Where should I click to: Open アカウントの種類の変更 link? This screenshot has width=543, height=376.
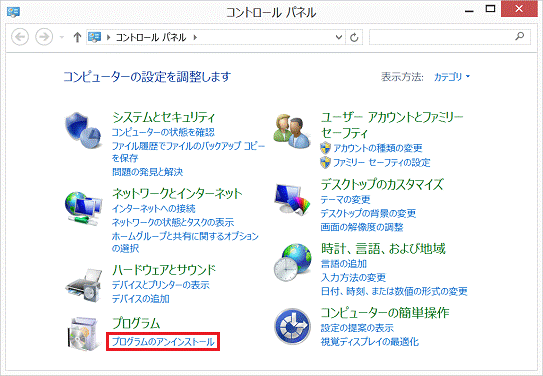coord(378,148)
